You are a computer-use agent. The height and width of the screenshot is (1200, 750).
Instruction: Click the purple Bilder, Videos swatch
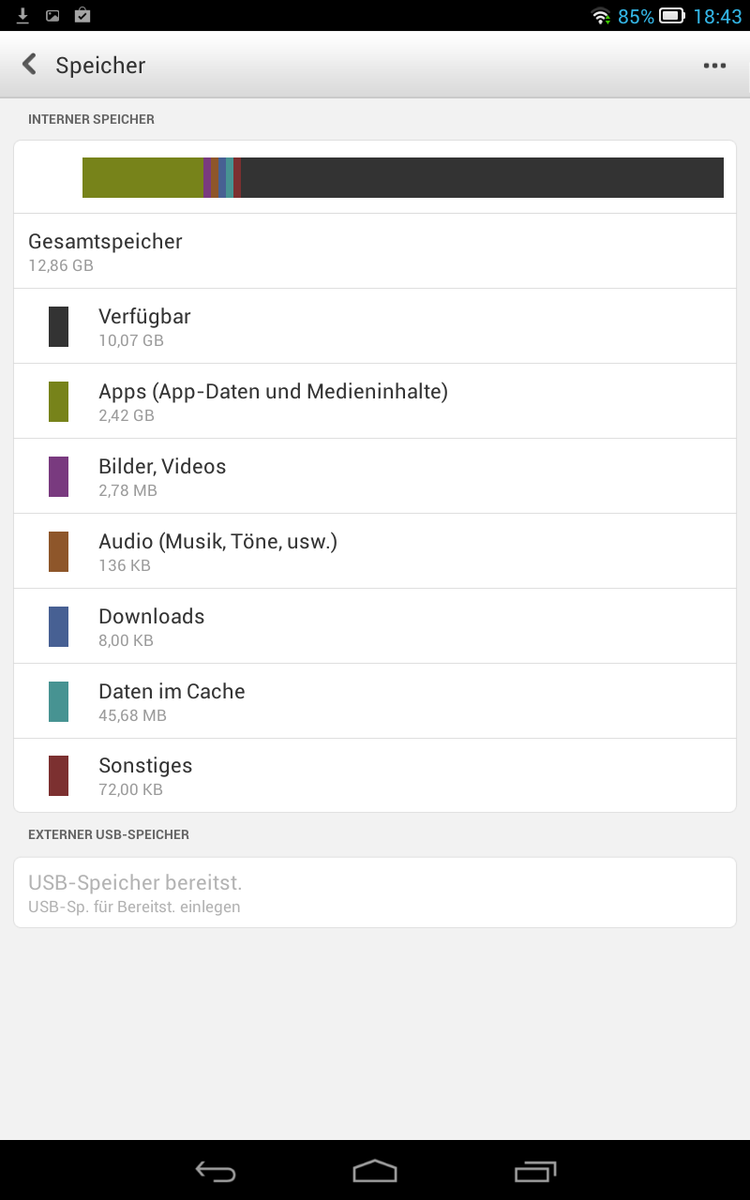[x=59, y=476]
